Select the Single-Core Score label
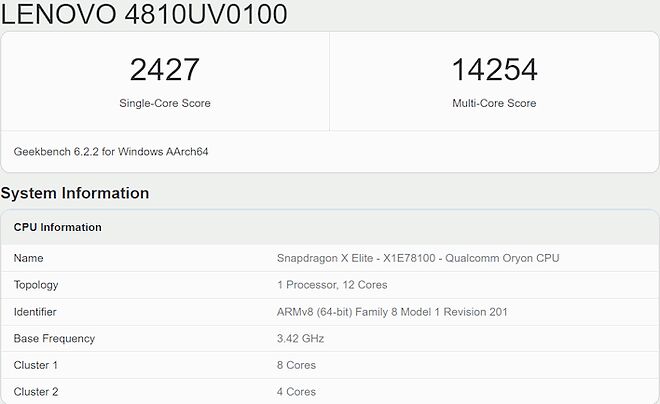The image size is (660, 404). coord(165,103)
